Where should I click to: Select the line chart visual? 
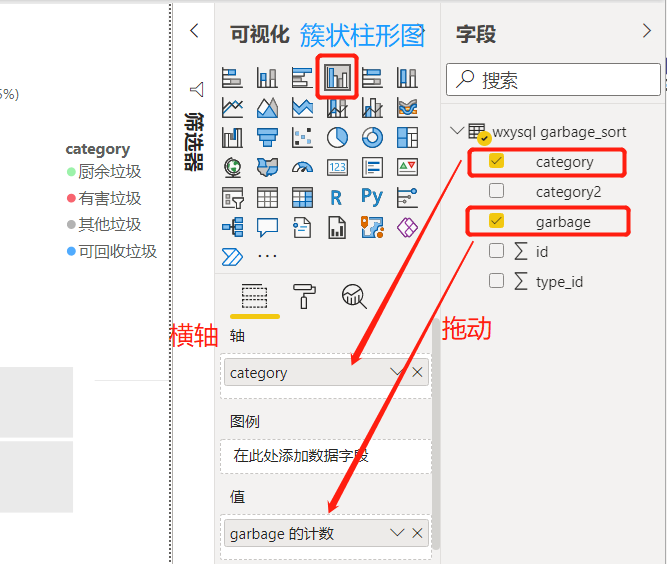[232, 108]
